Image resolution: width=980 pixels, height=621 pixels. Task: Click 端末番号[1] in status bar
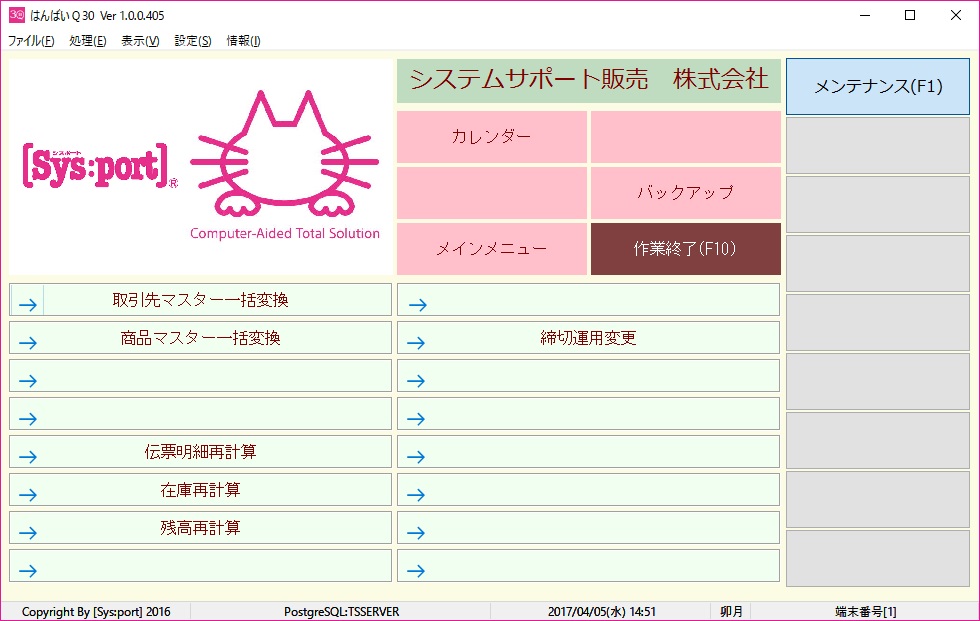[865, 612]
